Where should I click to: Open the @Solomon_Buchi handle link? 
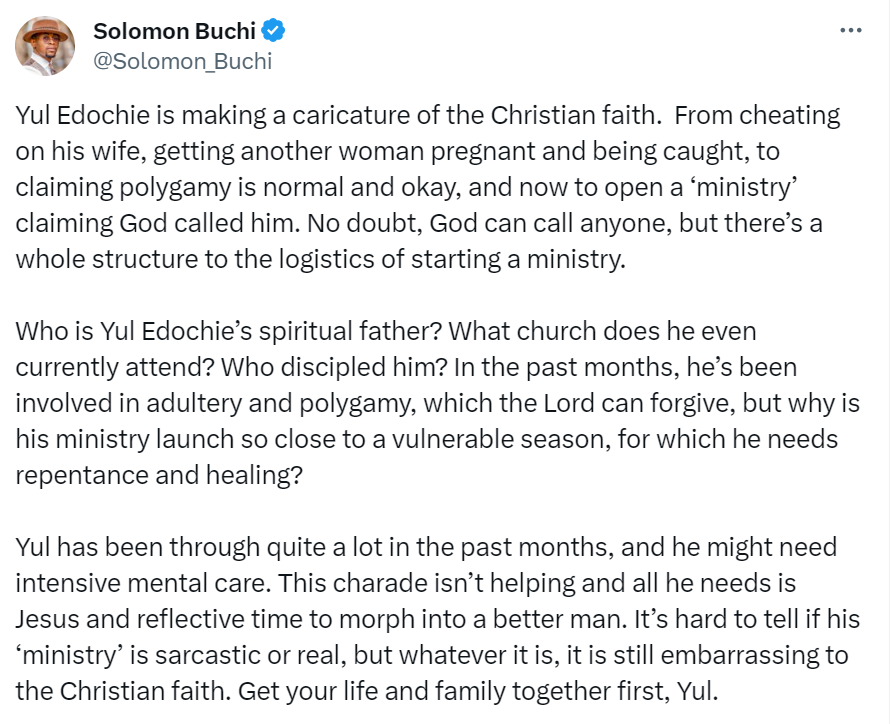coord(182,61)
